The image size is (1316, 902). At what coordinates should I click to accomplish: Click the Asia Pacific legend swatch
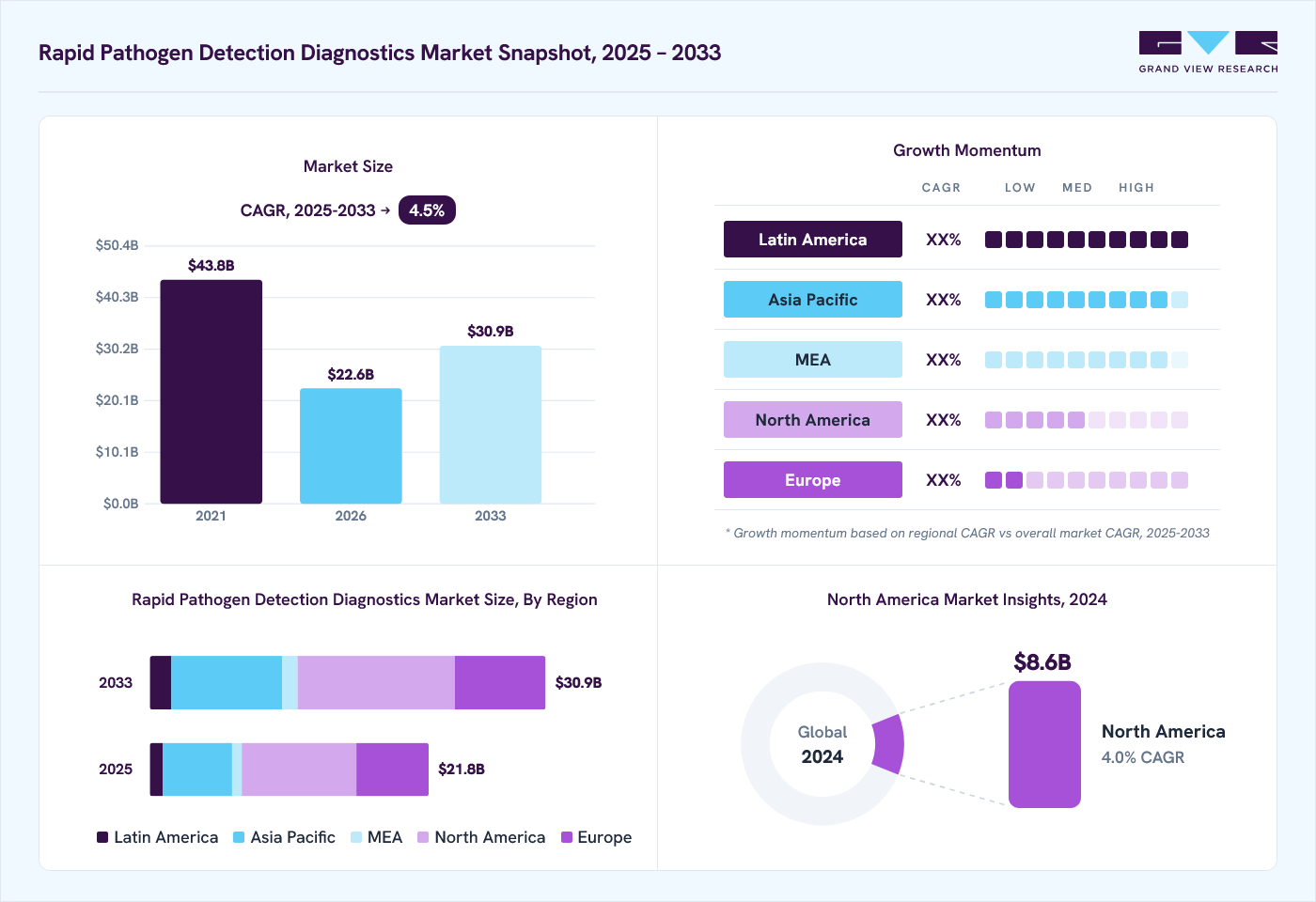coord(239,837)
